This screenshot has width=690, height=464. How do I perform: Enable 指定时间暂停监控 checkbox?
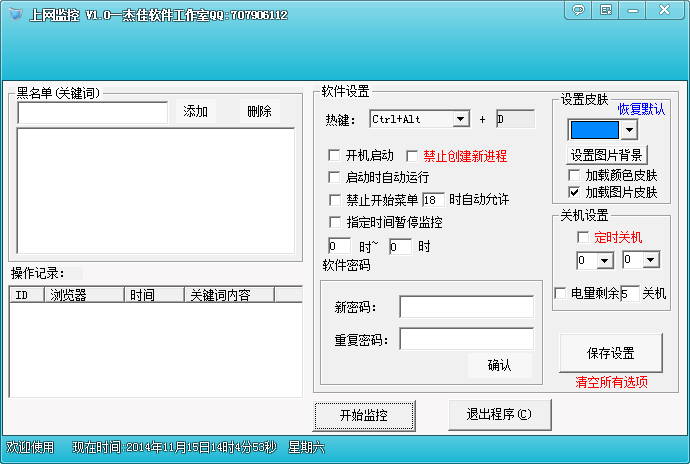pyautogui.click(x=335, y=222)
